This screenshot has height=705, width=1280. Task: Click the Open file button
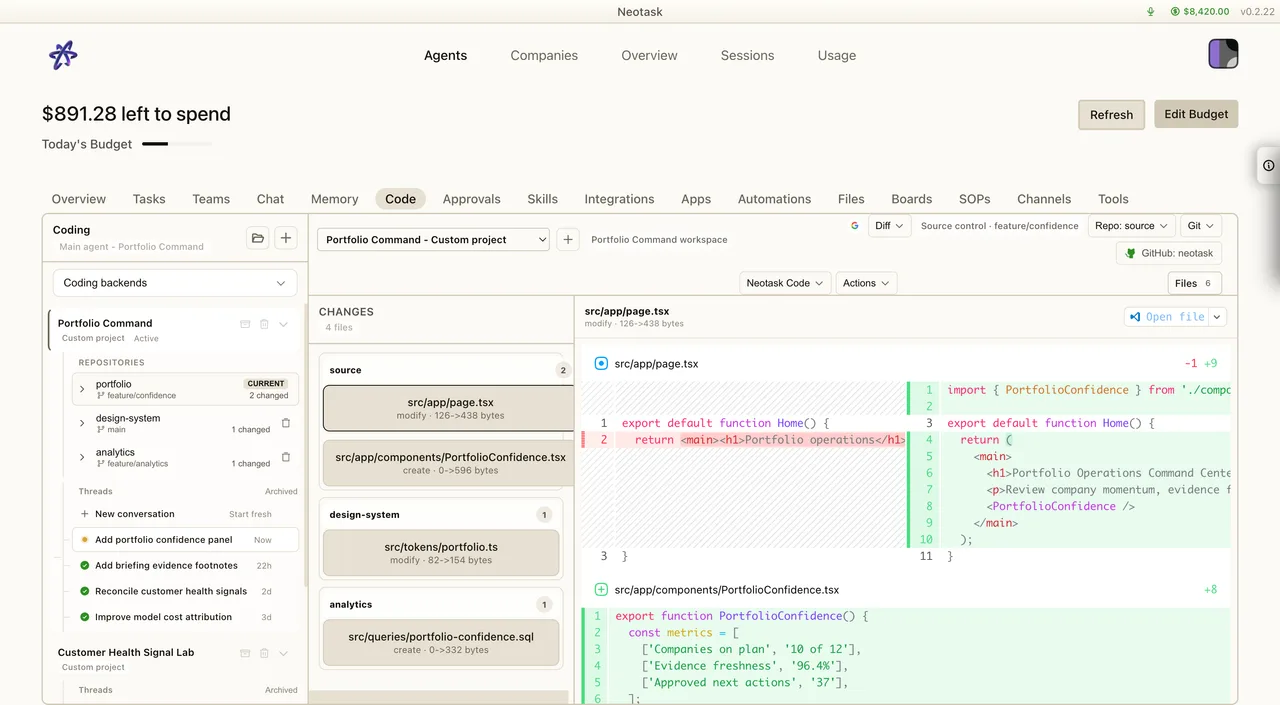click(1166, 317)
